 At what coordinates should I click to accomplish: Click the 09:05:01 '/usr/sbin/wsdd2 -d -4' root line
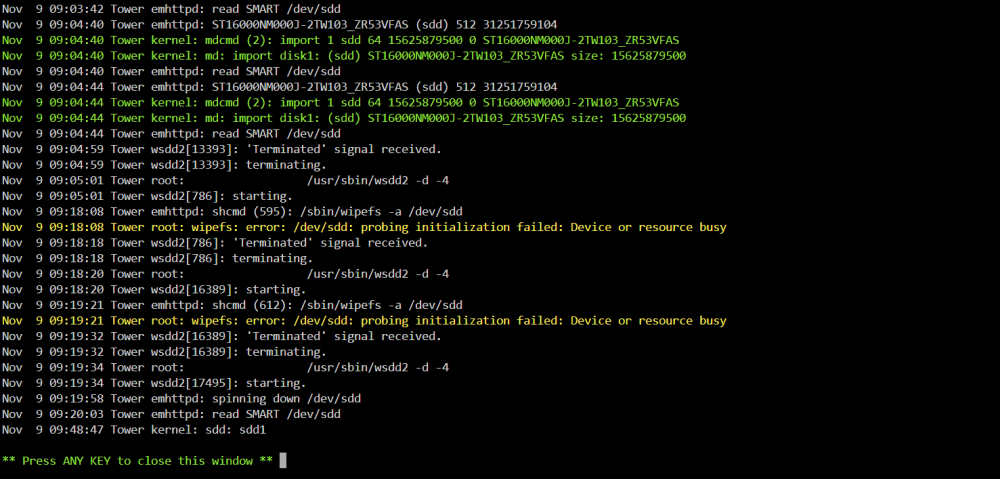(x=226, y=181)
